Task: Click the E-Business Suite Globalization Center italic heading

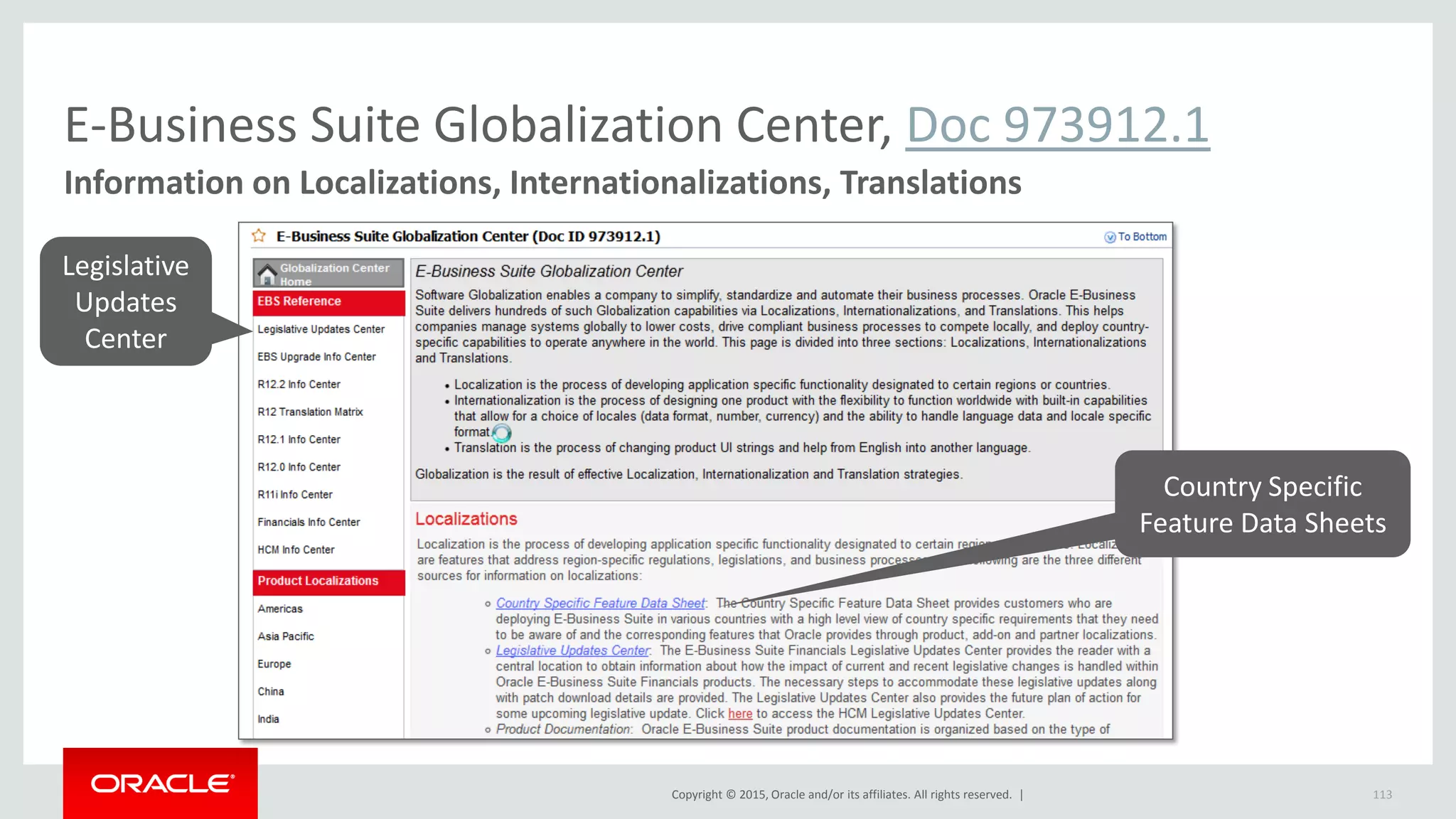Action: (x=549, y=272)
